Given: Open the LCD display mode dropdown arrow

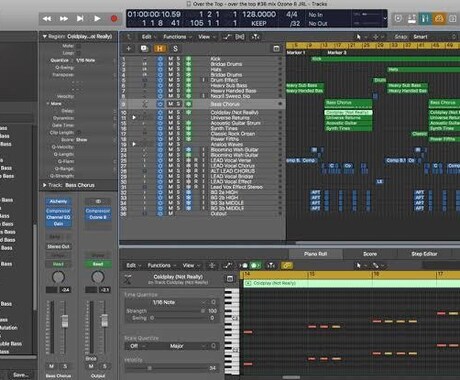Looking at the screenshot, I should (385, 18).
